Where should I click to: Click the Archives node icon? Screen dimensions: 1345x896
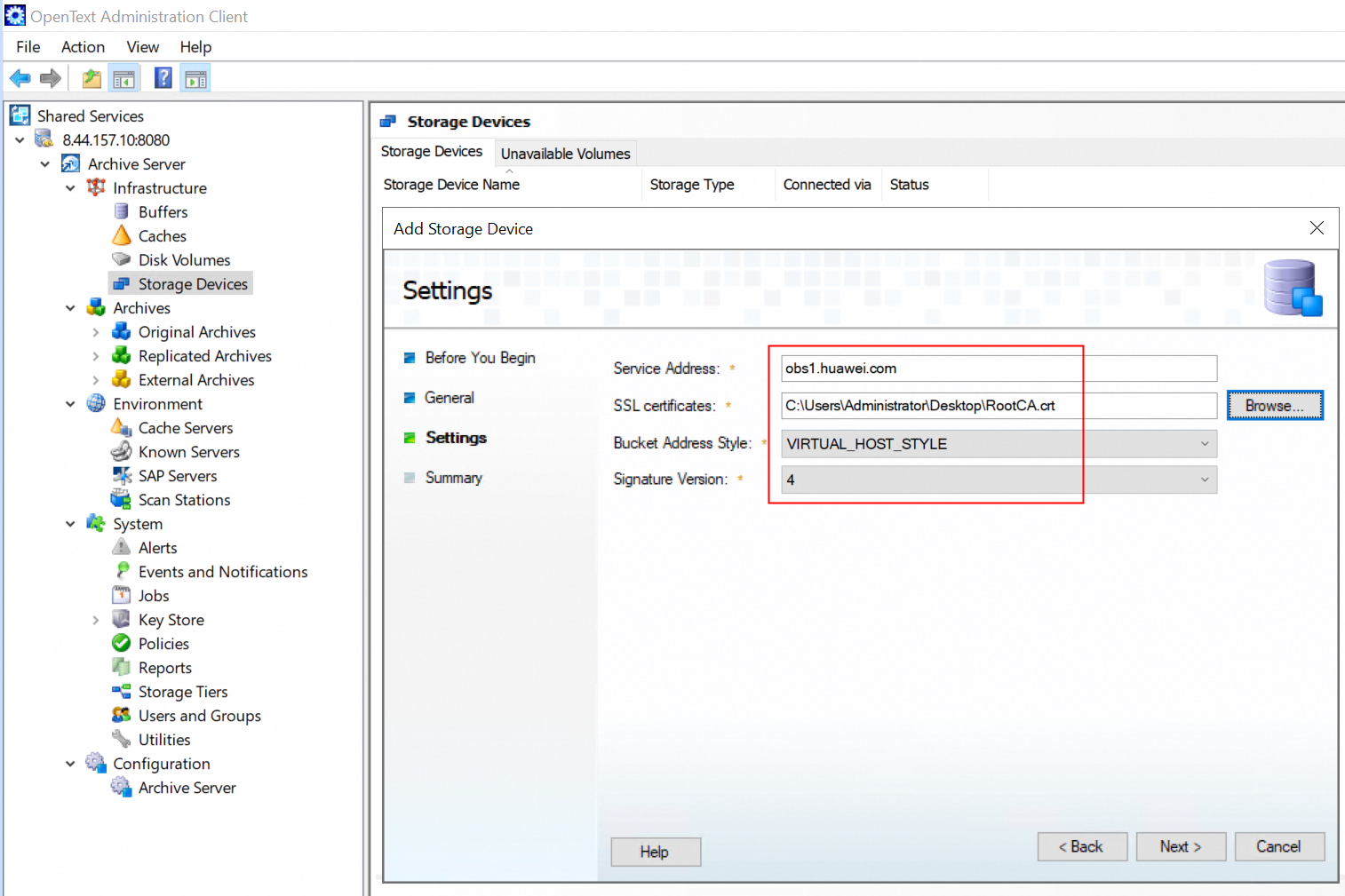point(96,307)
